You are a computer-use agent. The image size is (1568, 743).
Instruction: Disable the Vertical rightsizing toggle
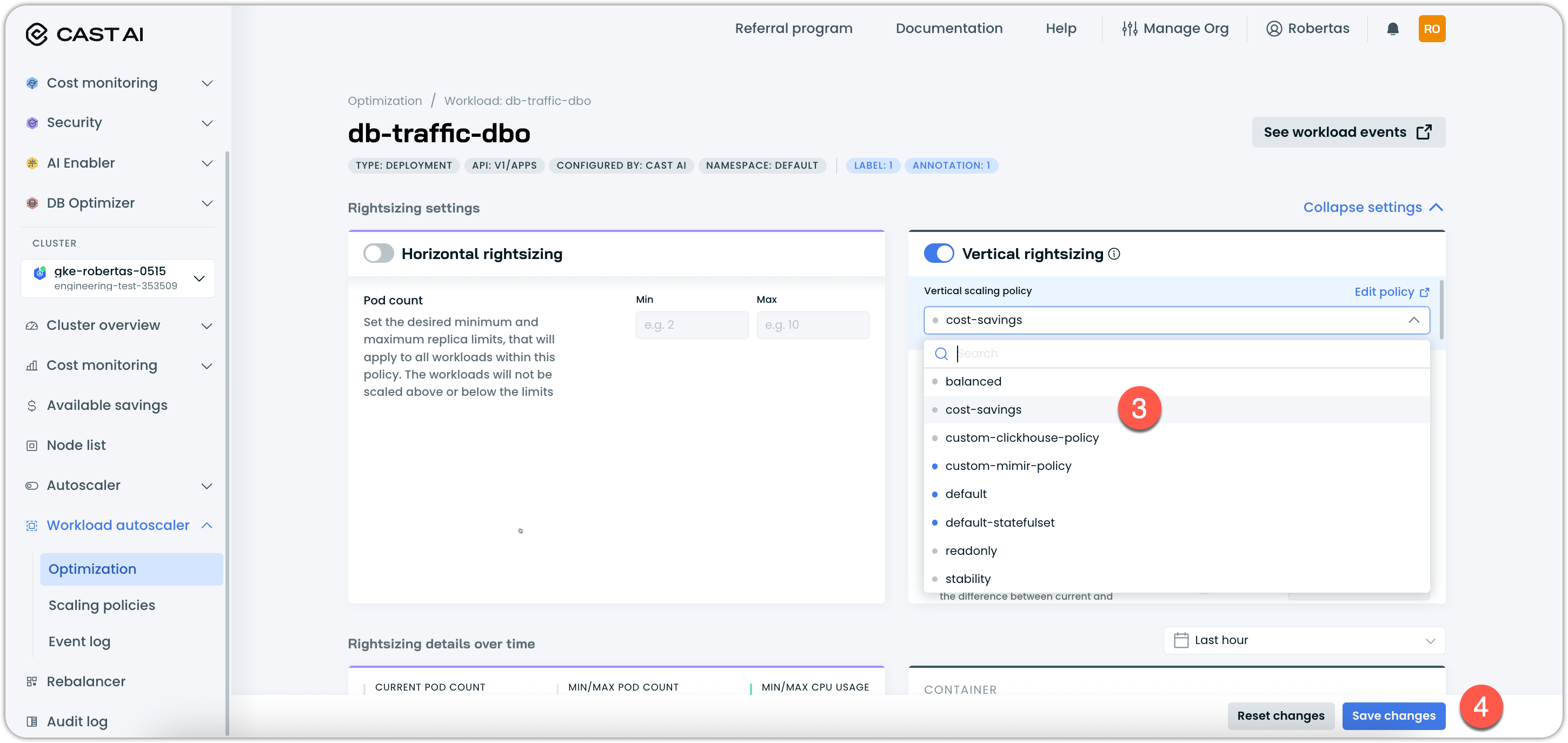coord(938,254)
